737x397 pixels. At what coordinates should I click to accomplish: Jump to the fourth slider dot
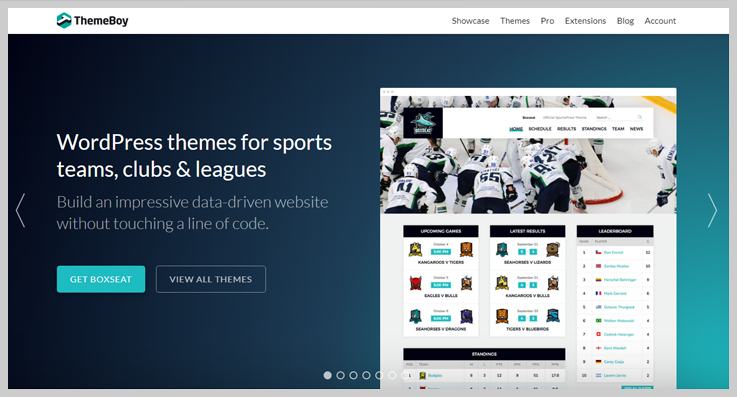[x=366, y=375]
